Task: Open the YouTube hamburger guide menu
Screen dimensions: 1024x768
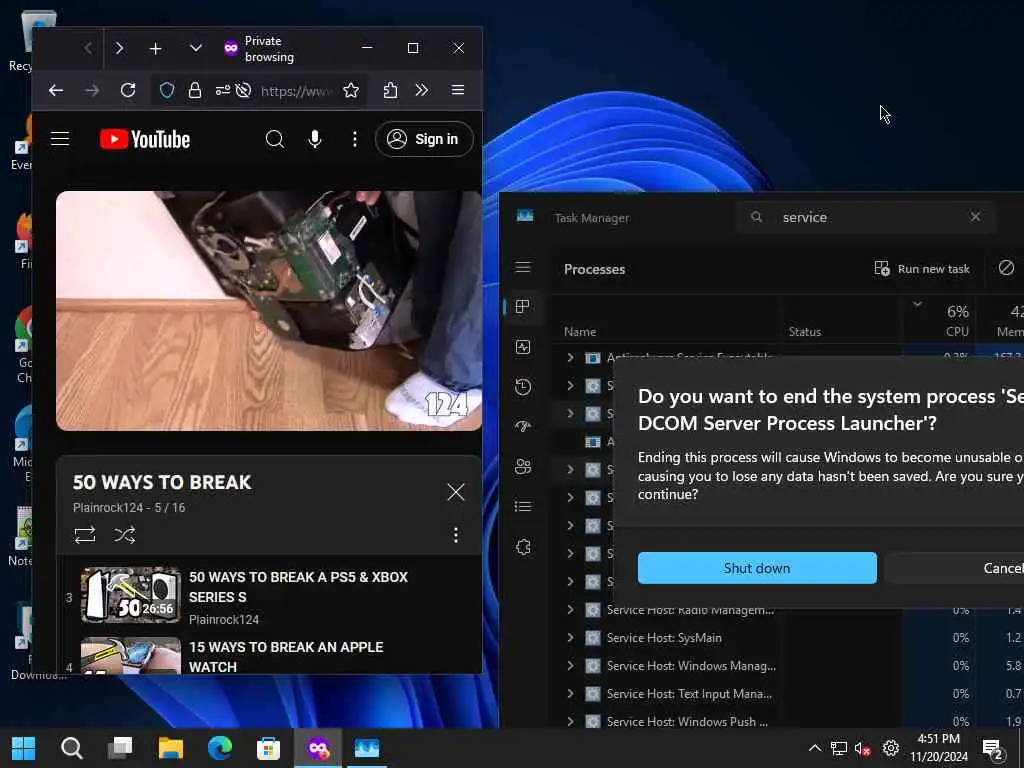Action: pos(60,138)
